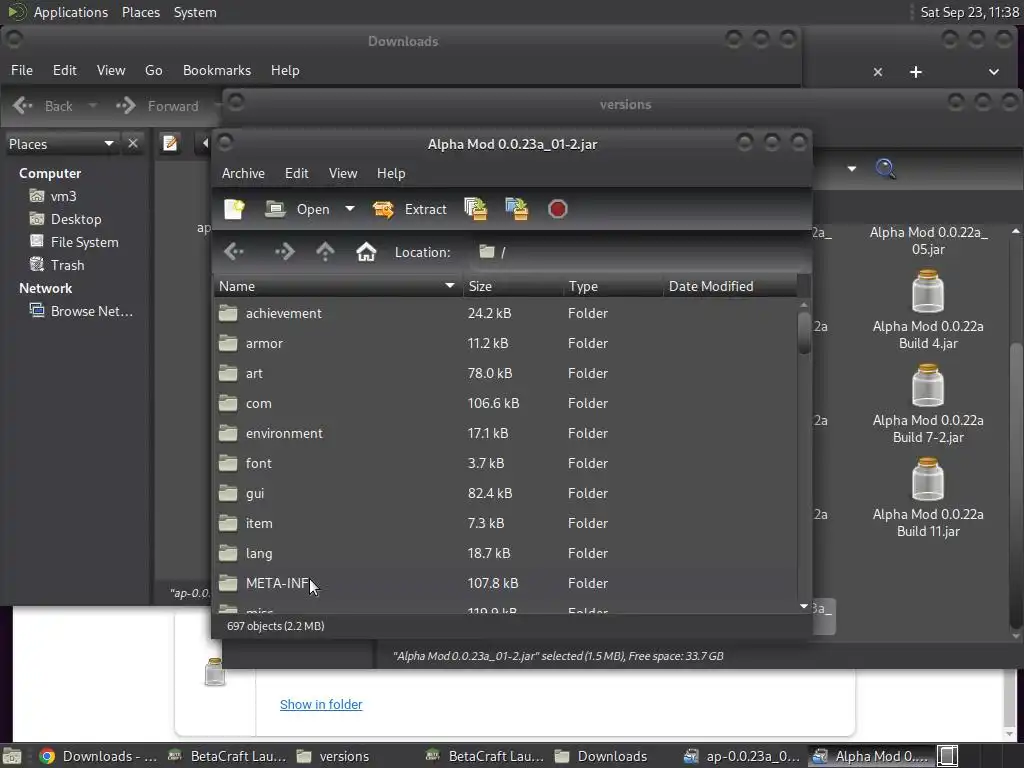Open Desktop in Places sidebar
The height and width of the screenshot is (768, 1024).
tap(65, 219)
